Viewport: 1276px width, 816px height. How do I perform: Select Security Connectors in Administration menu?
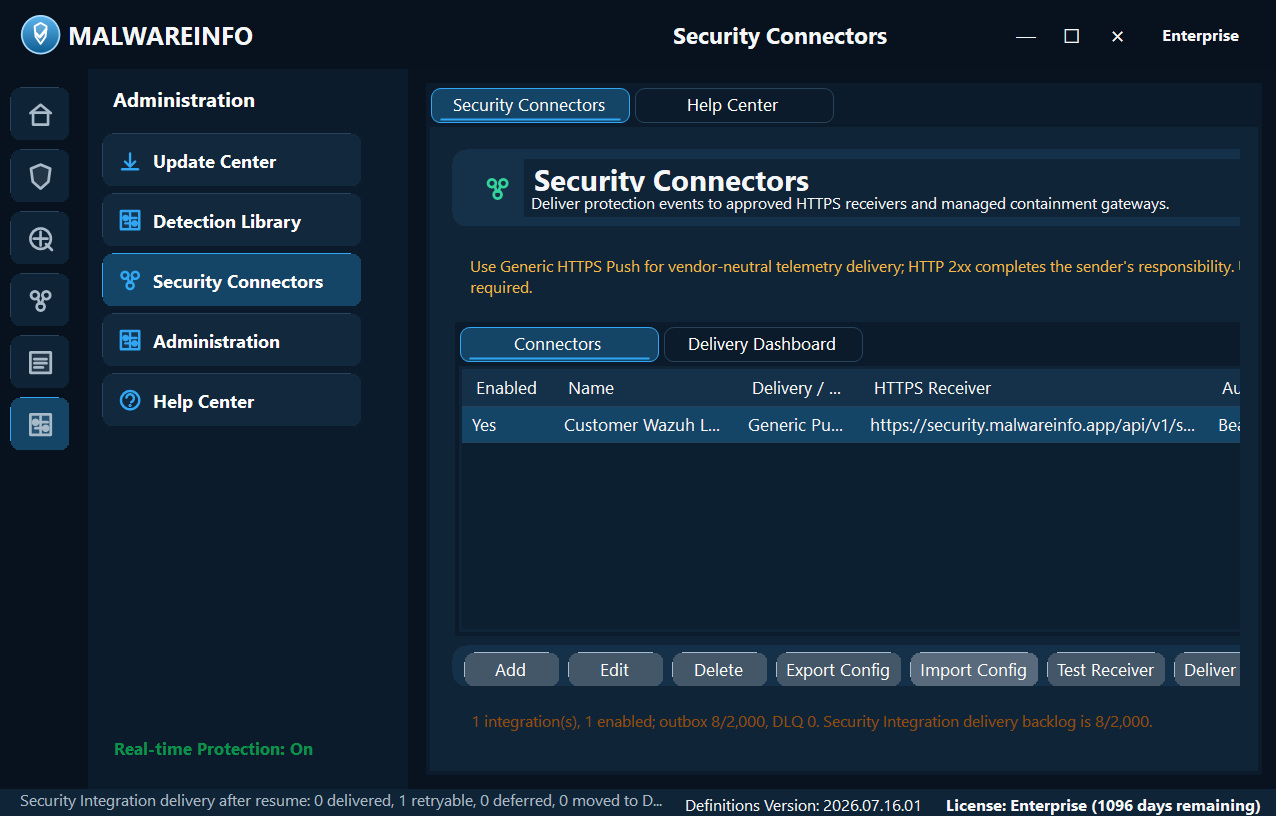click(x=231, y=281)
